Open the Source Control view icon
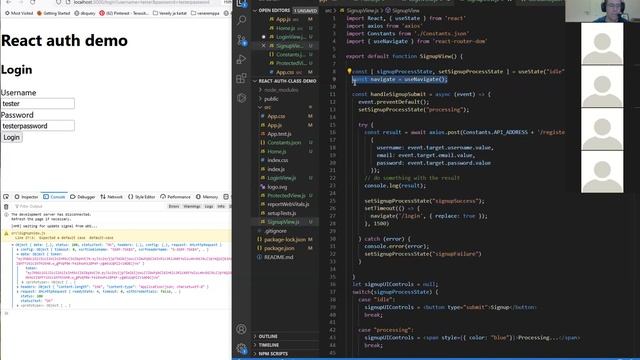The height and width of the screenshot is (360, 640). tap(241, 40)
